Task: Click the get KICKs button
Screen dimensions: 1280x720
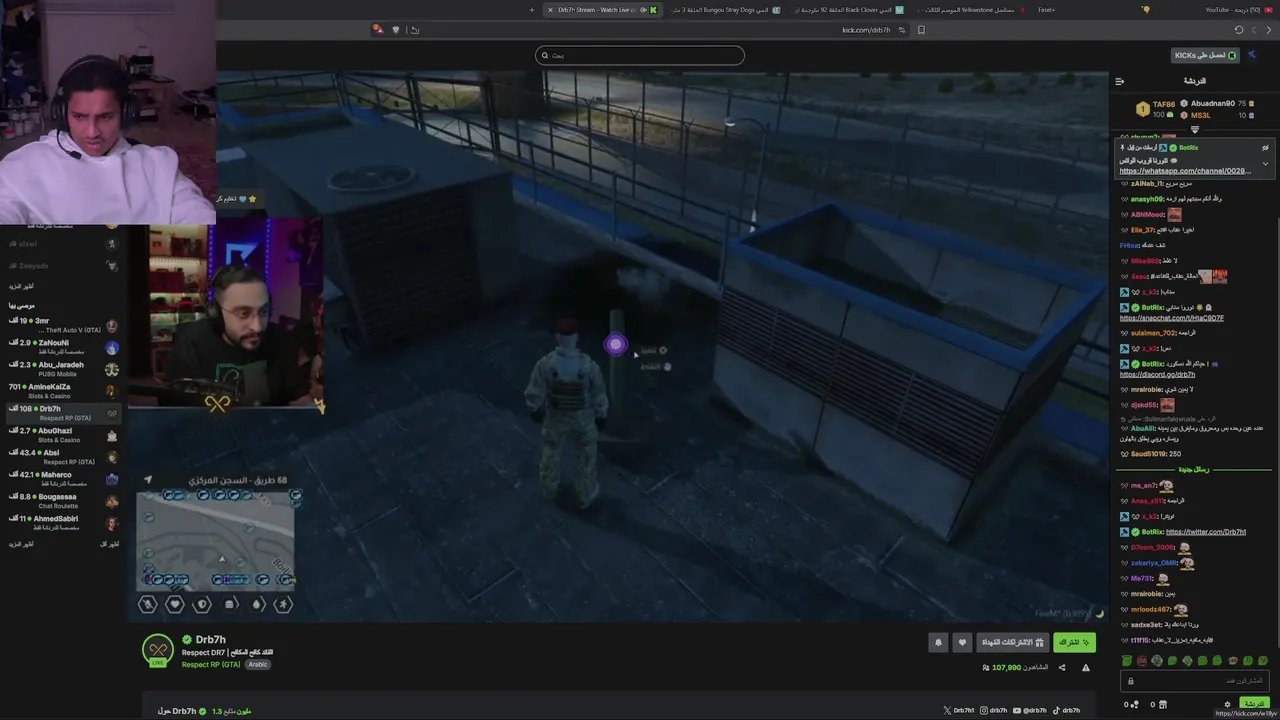Action: (x=1206, y=55)
